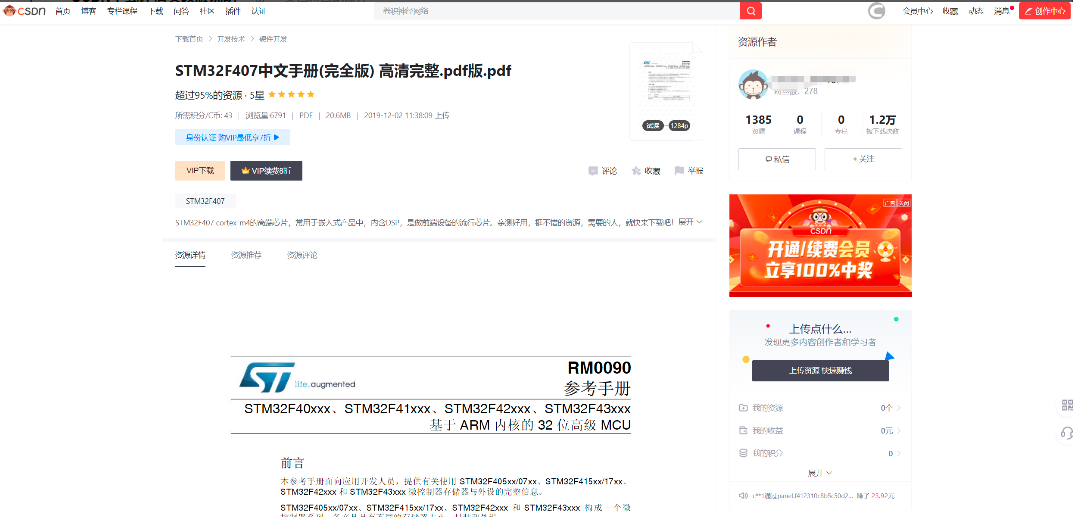Screen dimensions: 1073x517
Task: Expand the sidebar list with 展开
Action: [819, 473]
